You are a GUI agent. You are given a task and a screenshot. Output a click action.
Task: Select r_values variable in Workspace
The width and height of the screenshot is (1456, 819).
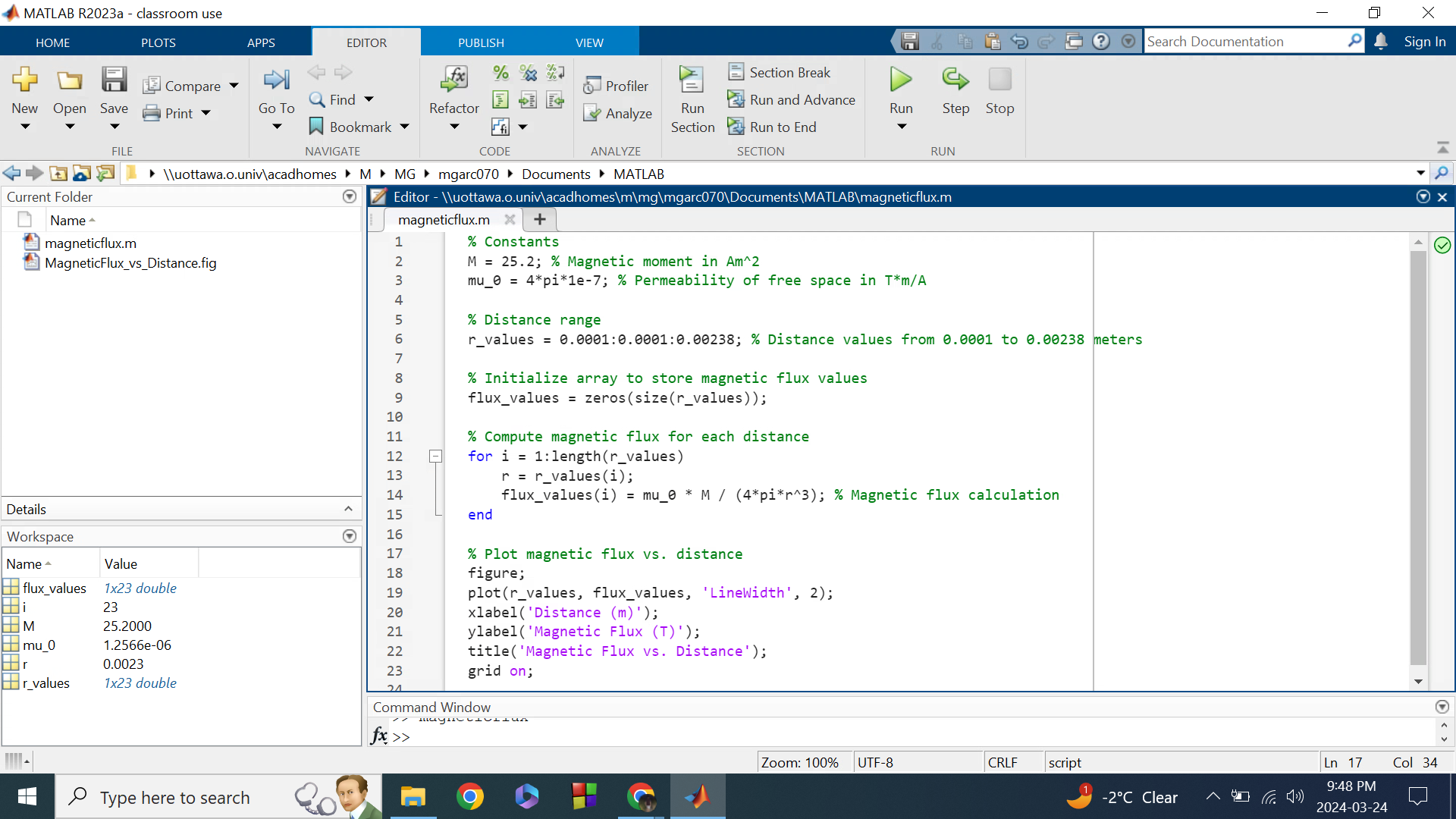pos(45,682)
